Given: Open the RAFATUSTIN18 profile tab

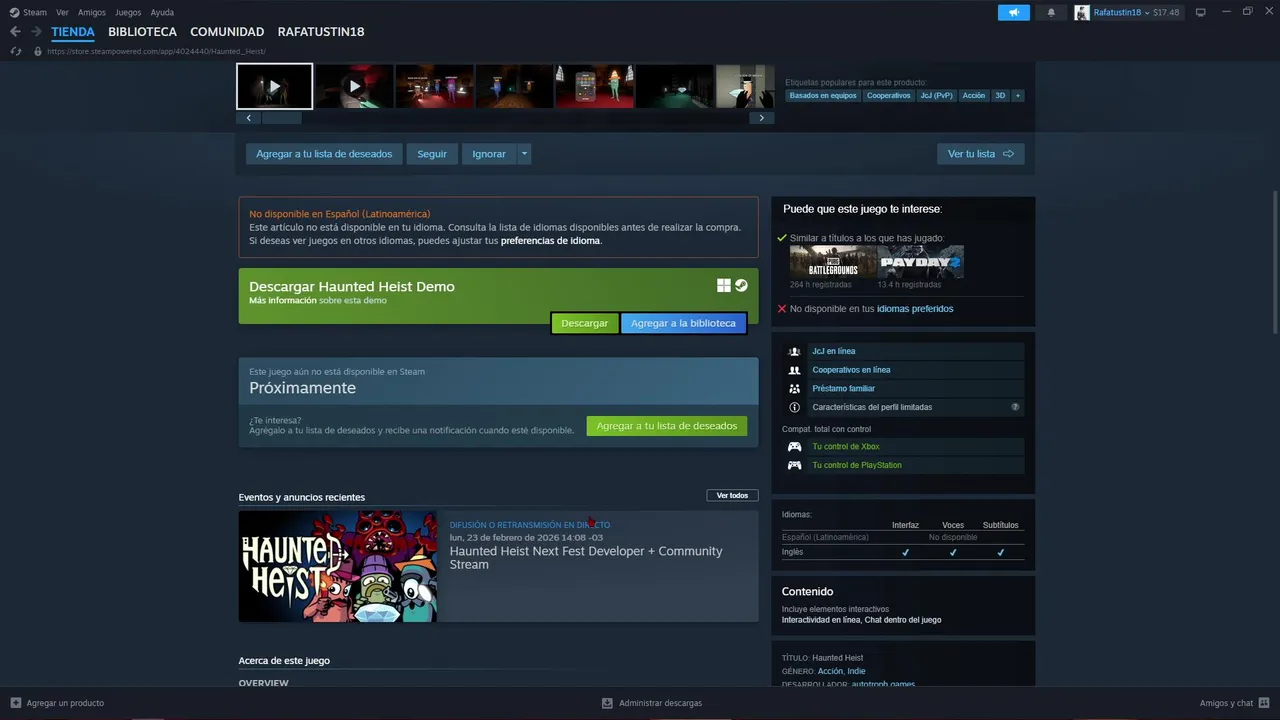Looking at the screenshot, I should tap(321, 32).
